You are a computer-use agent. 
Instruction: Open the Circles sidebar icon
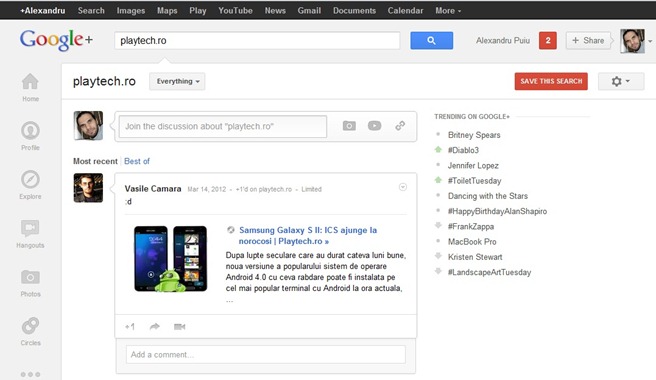[30, 326]
